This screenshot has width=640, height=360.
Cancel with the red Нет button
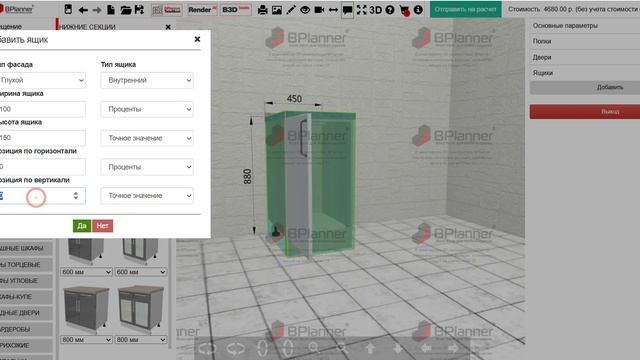pyautogui.click(x=102, y=226)
